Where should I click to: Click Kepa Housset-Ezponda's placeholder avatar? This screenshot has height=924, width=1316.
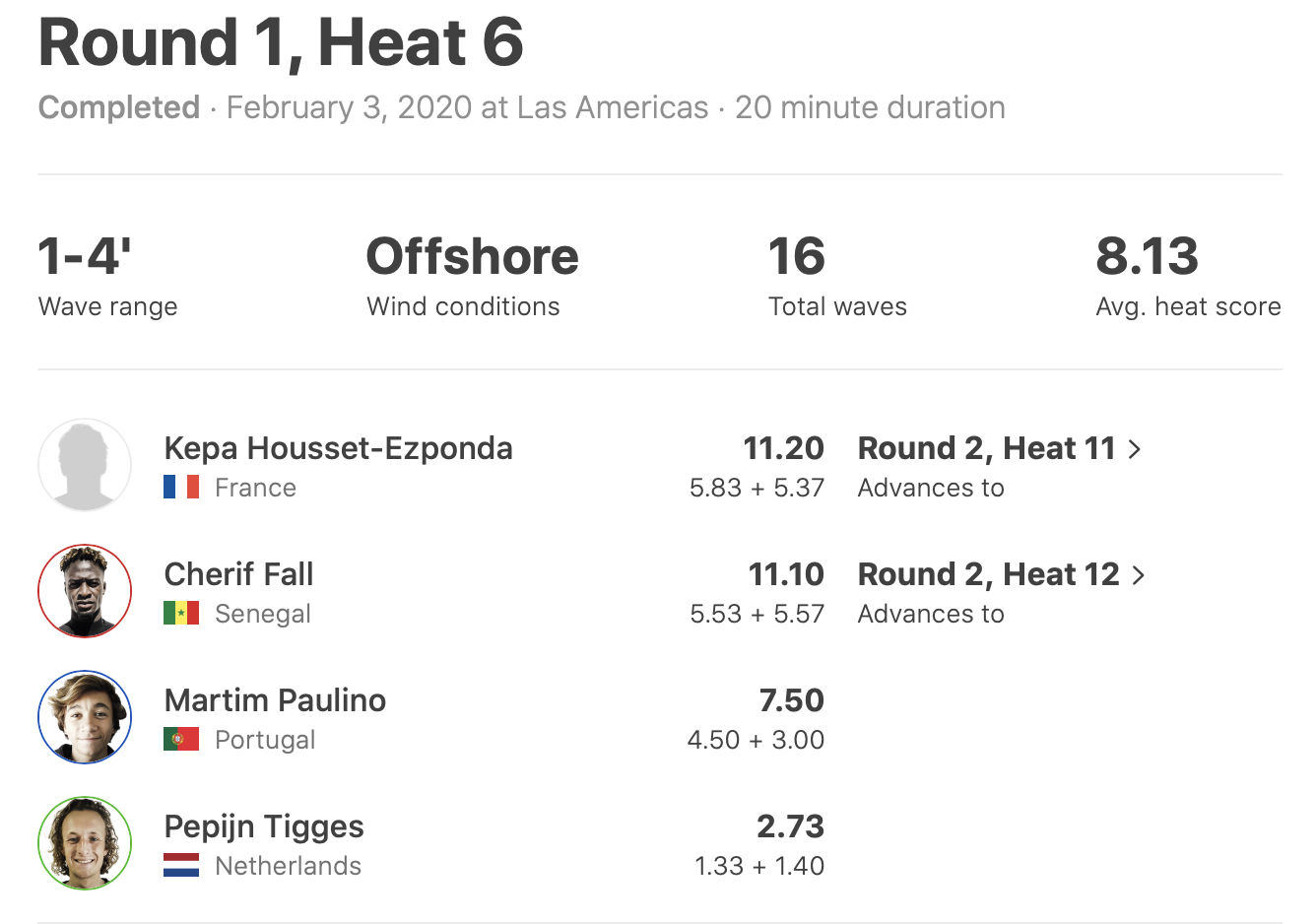(x=85, y=465)
